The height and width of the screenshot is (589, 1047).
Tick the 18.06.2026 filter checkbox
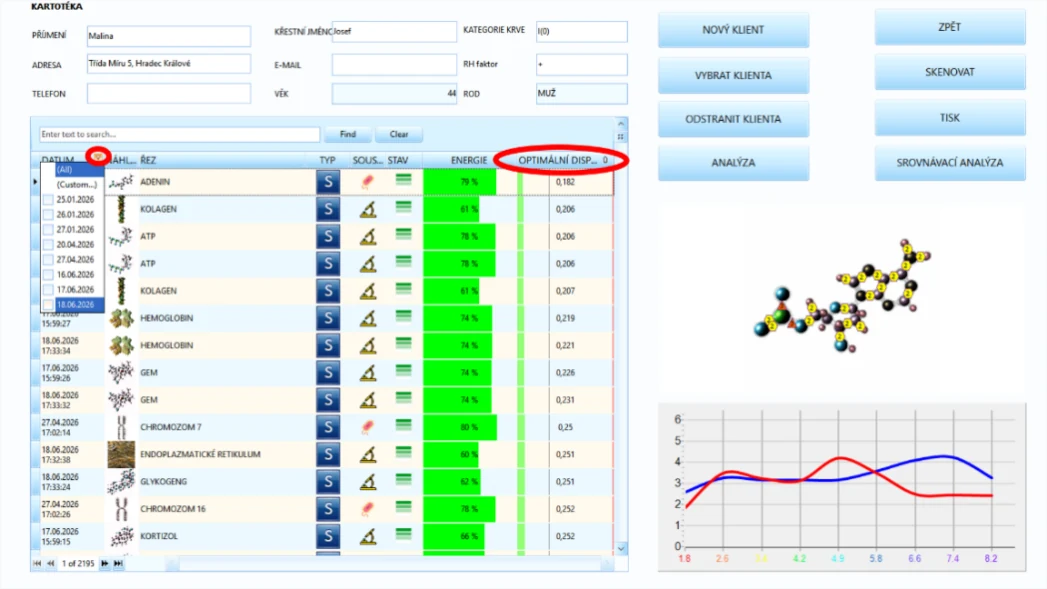[48, 305]
